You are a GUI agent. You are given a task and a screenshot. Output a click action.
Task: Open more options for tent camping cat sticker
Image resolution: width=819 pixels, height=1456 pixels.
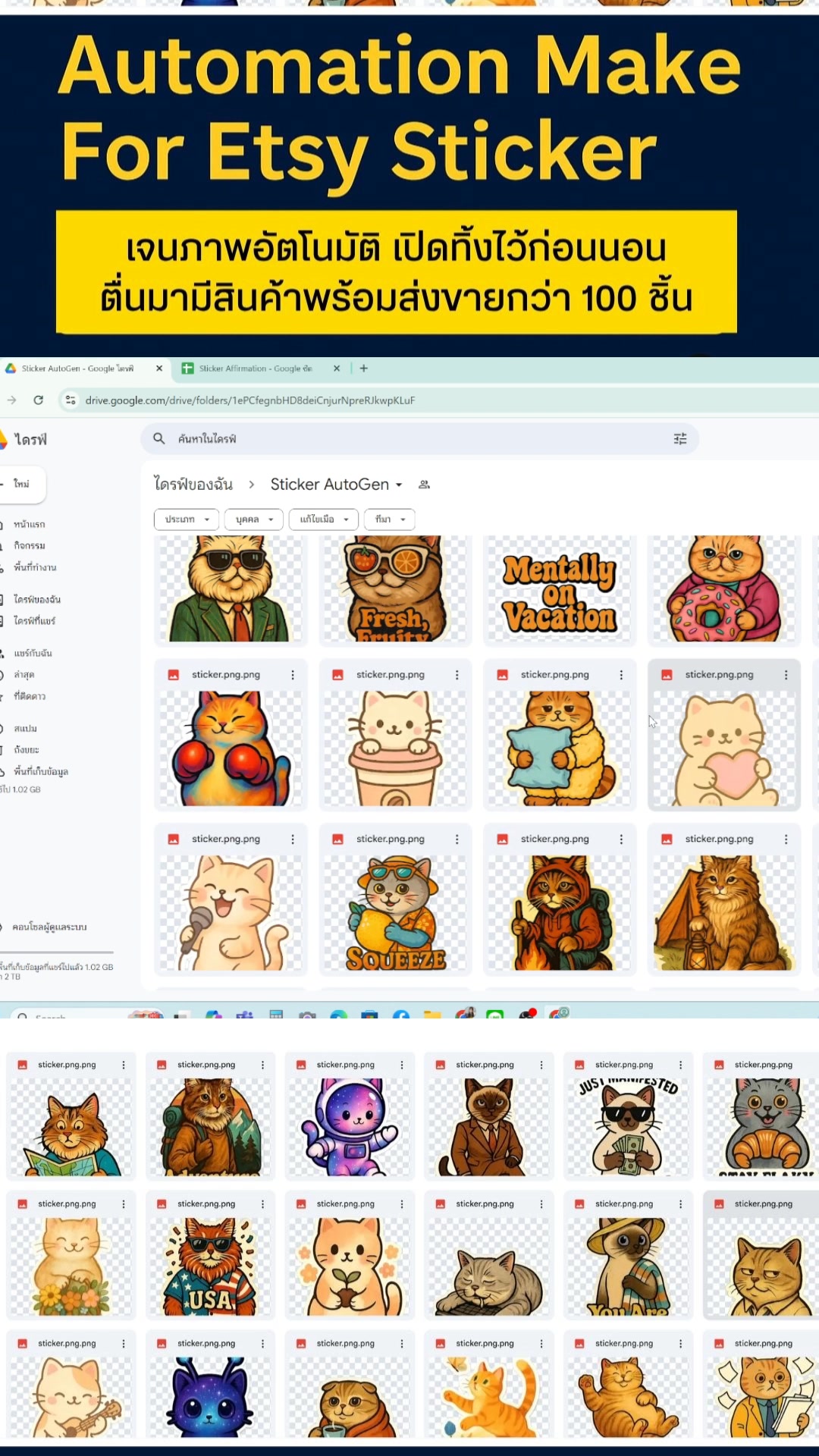tap(786, 839)
